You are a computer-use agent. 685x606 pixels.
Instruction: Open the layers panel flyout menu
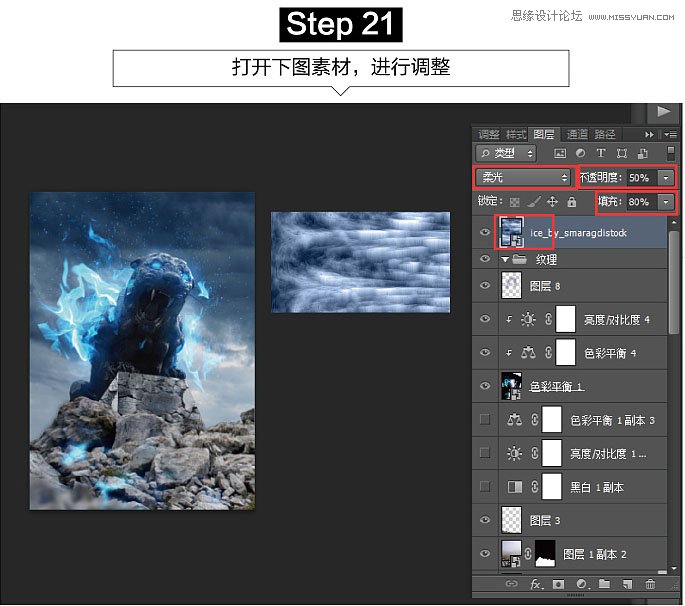(x=666, y=134)
